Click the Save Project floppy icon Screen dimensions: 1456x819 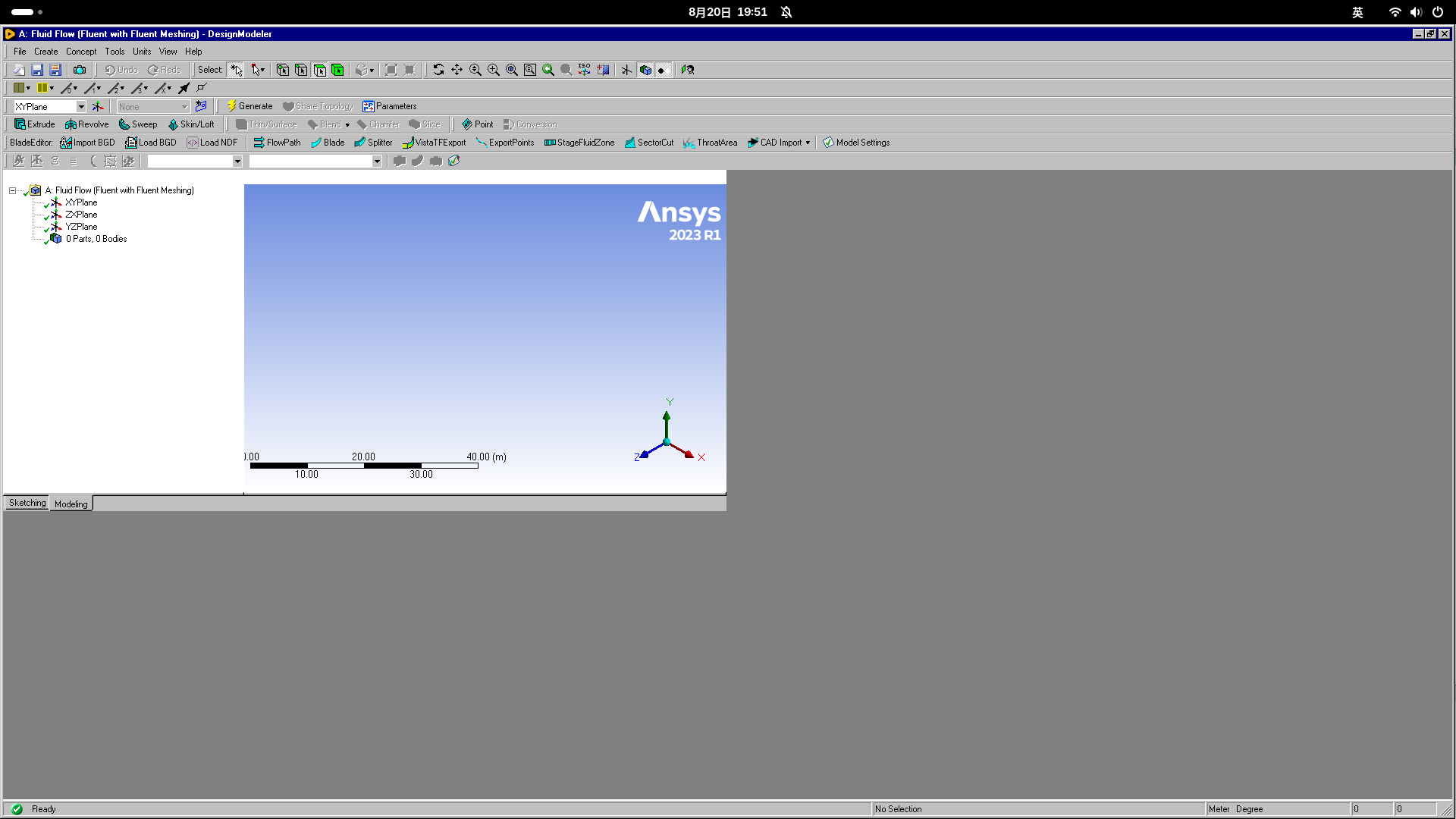(37, 70)
